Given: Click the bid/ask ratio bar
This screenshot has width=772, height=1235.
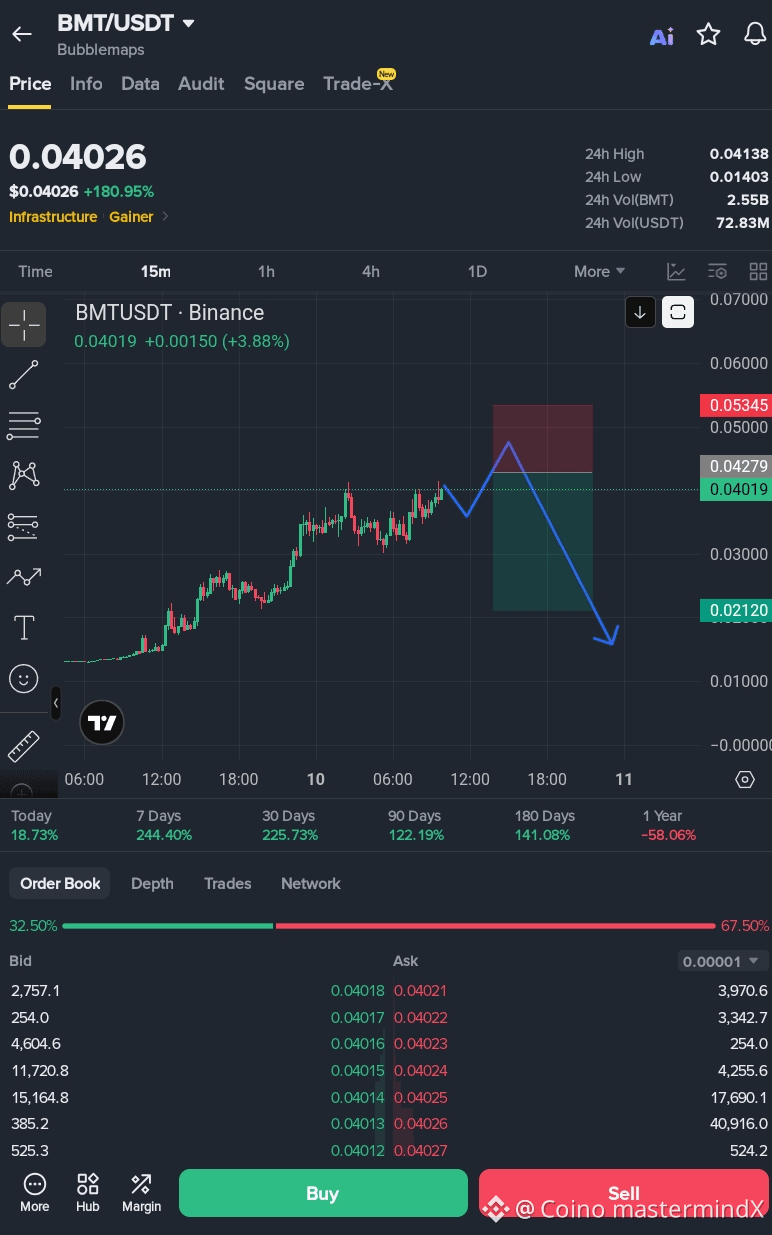Looking at the screenshot, I should click(x=390, y=926).
